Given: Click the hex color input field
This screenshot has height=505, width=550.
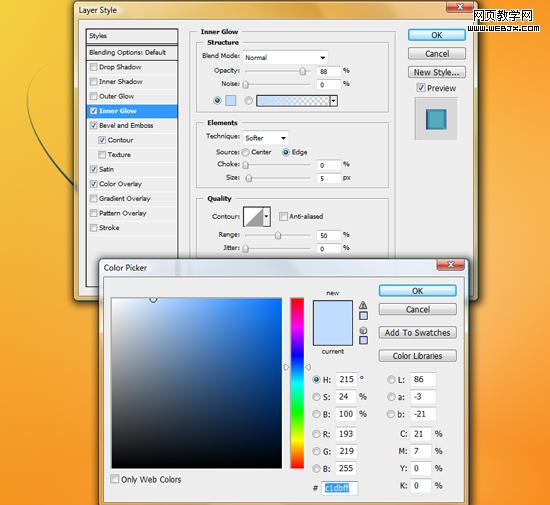Looking at the screenshot, I should click(x=340, y=488).
